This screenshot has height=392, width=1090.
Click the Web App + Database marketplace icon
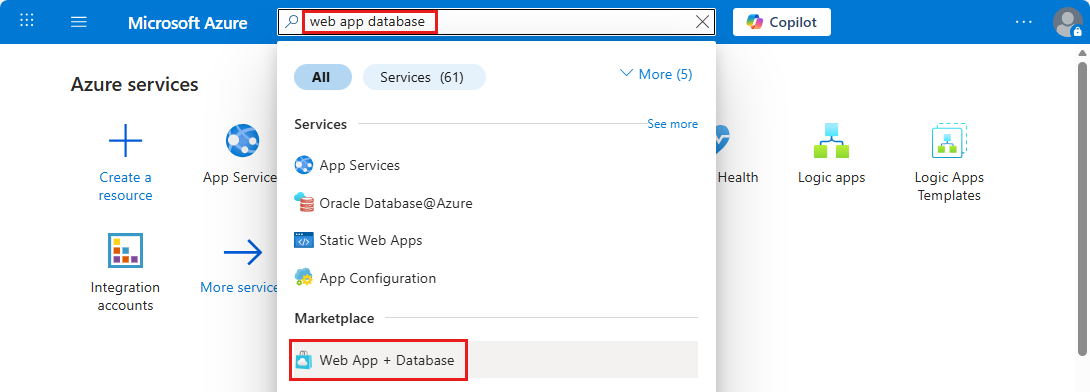(x=304, y=360)
